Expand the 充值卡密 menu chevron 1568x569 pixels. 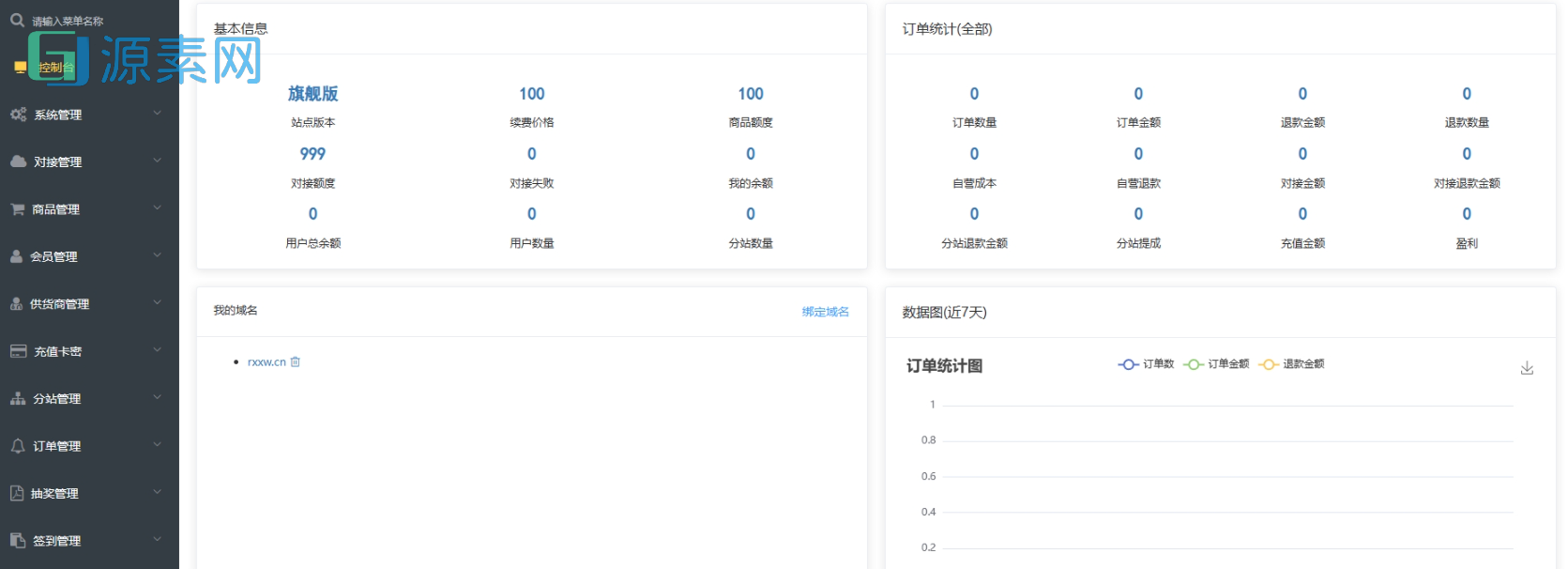[x=158, y=350]
